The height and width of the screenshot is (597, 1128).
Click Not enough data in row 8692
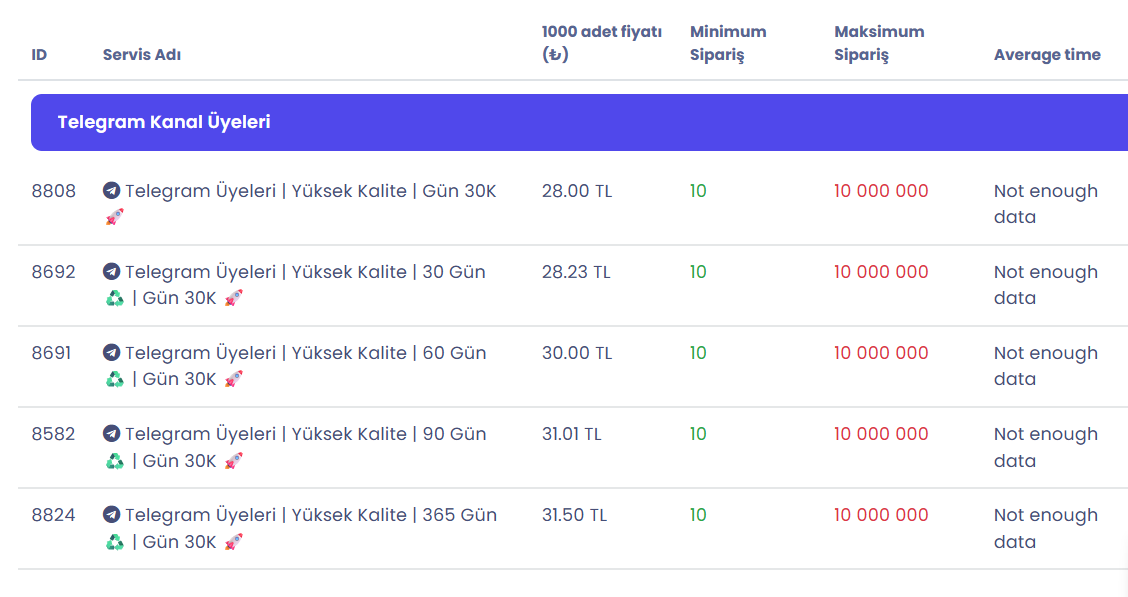[x=1046, y=285]
